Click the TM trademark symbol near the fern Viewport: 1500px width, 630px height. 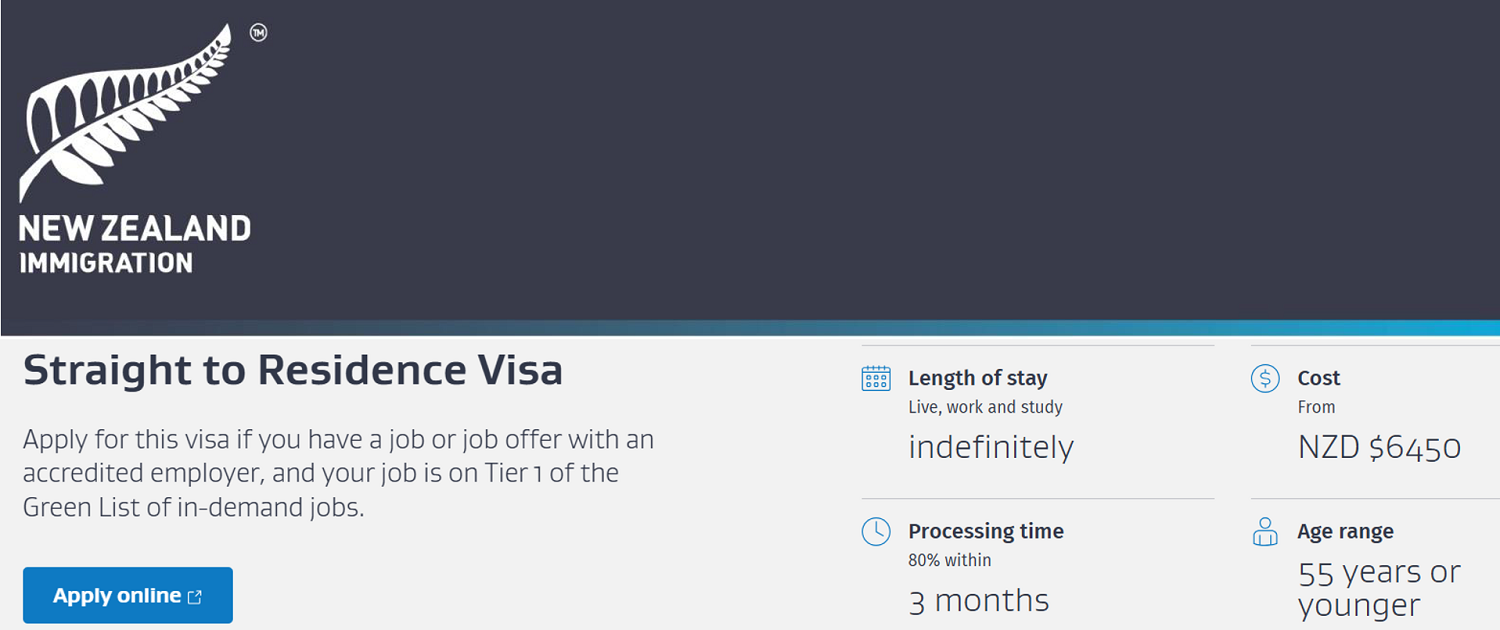pyautogui.click(x=258, y=33)
